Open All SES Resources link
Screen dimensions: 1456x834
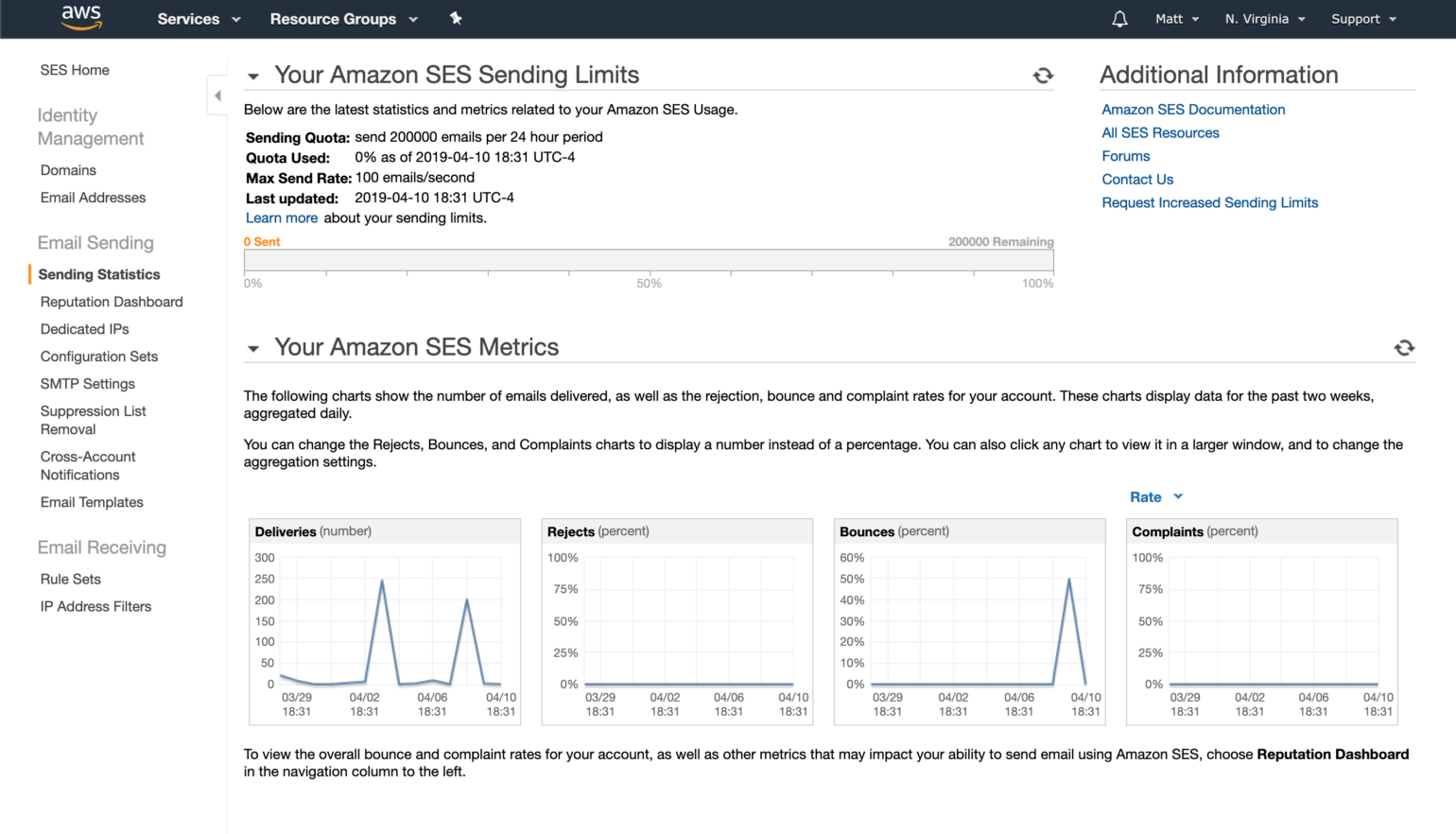point(1160,133)
